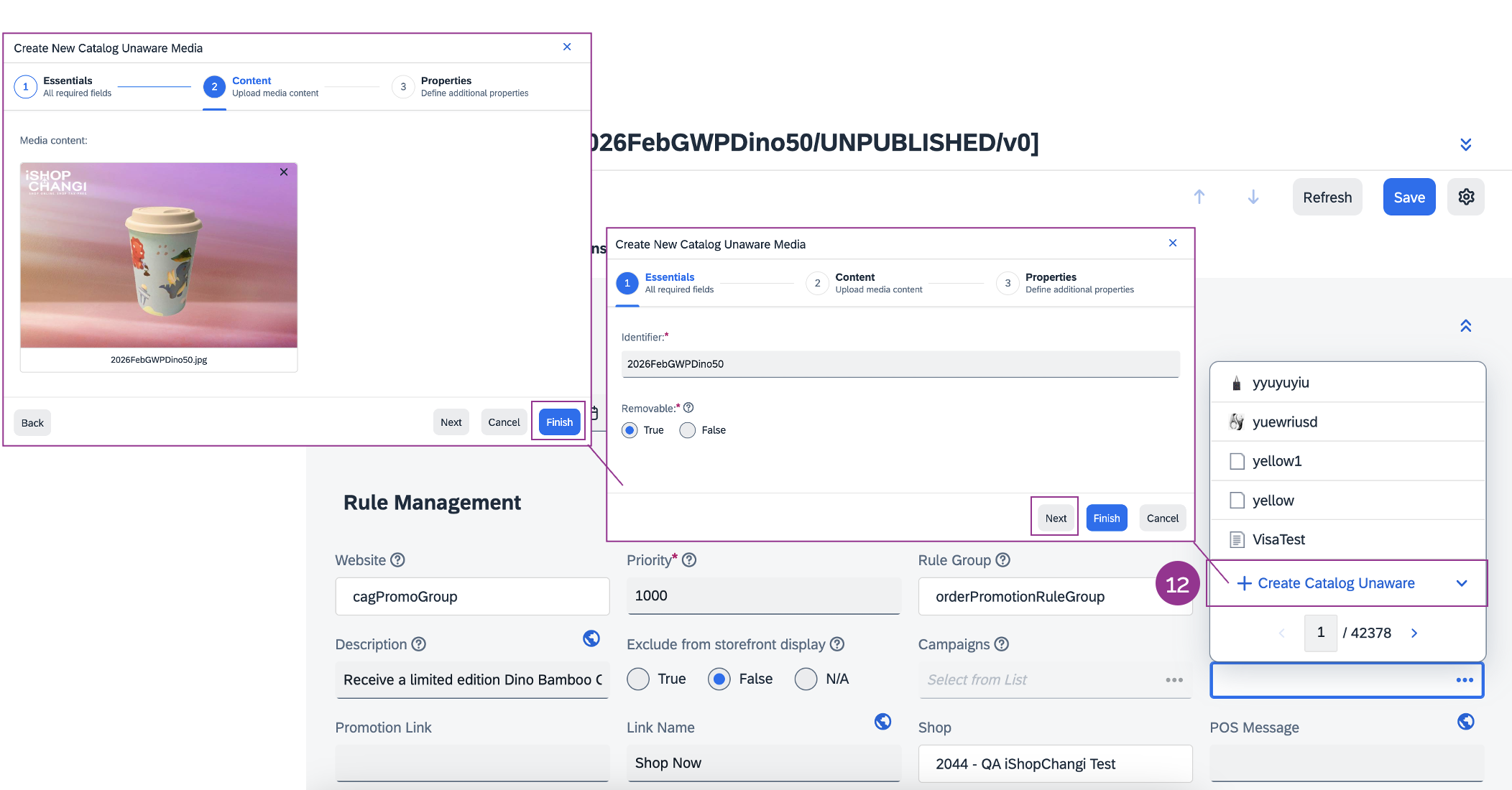Open Campaigns Select from List options
Image resolution: width=1512 pixels, height=790 pixels.
coord(1174,680)
